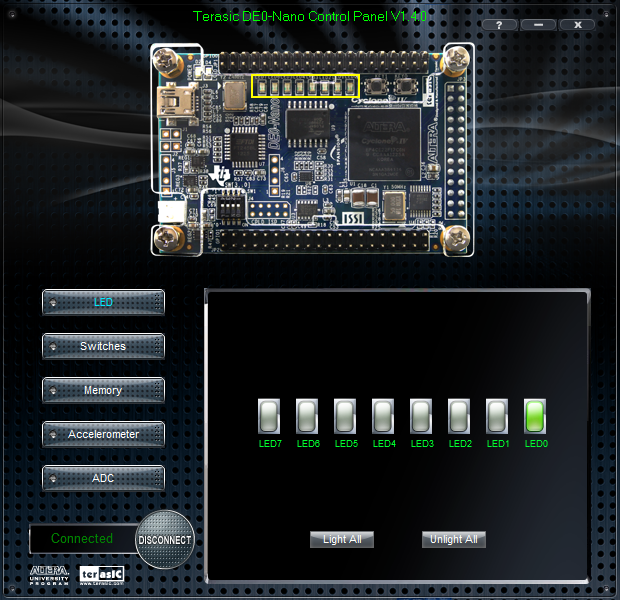Screen dimensions: 620x600
Task: Enable the LED4 light switch
Action: click(384, 416)
